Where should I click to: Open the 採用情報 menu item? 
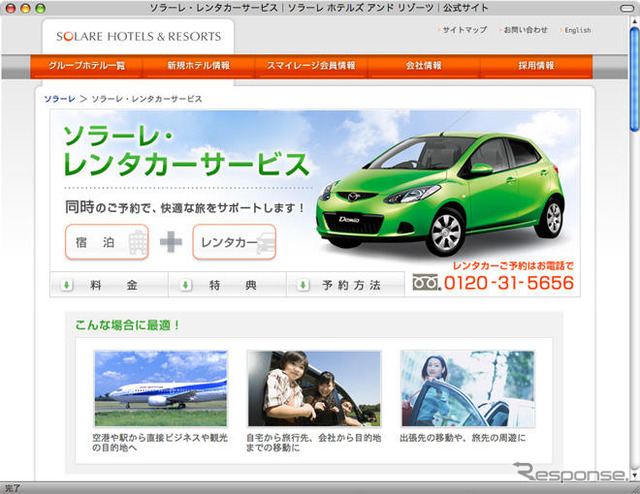(x=536, y=65)
